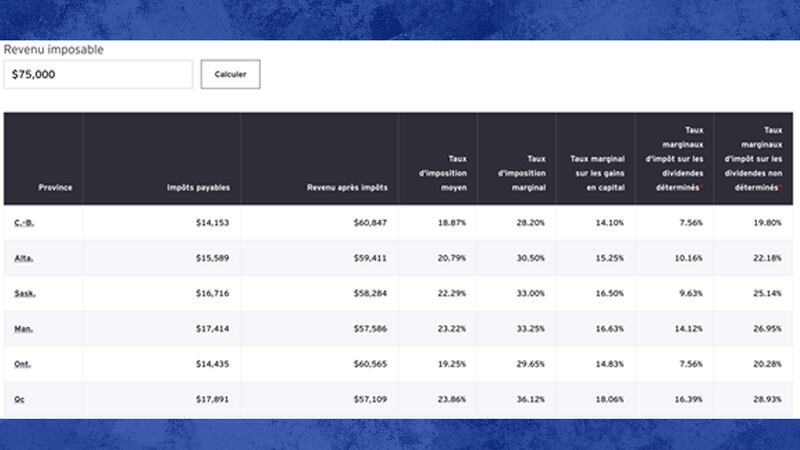This screenshot has width=800, height=450.
Task: Click the Impôts payables column header
Action: tap(199, 187)
